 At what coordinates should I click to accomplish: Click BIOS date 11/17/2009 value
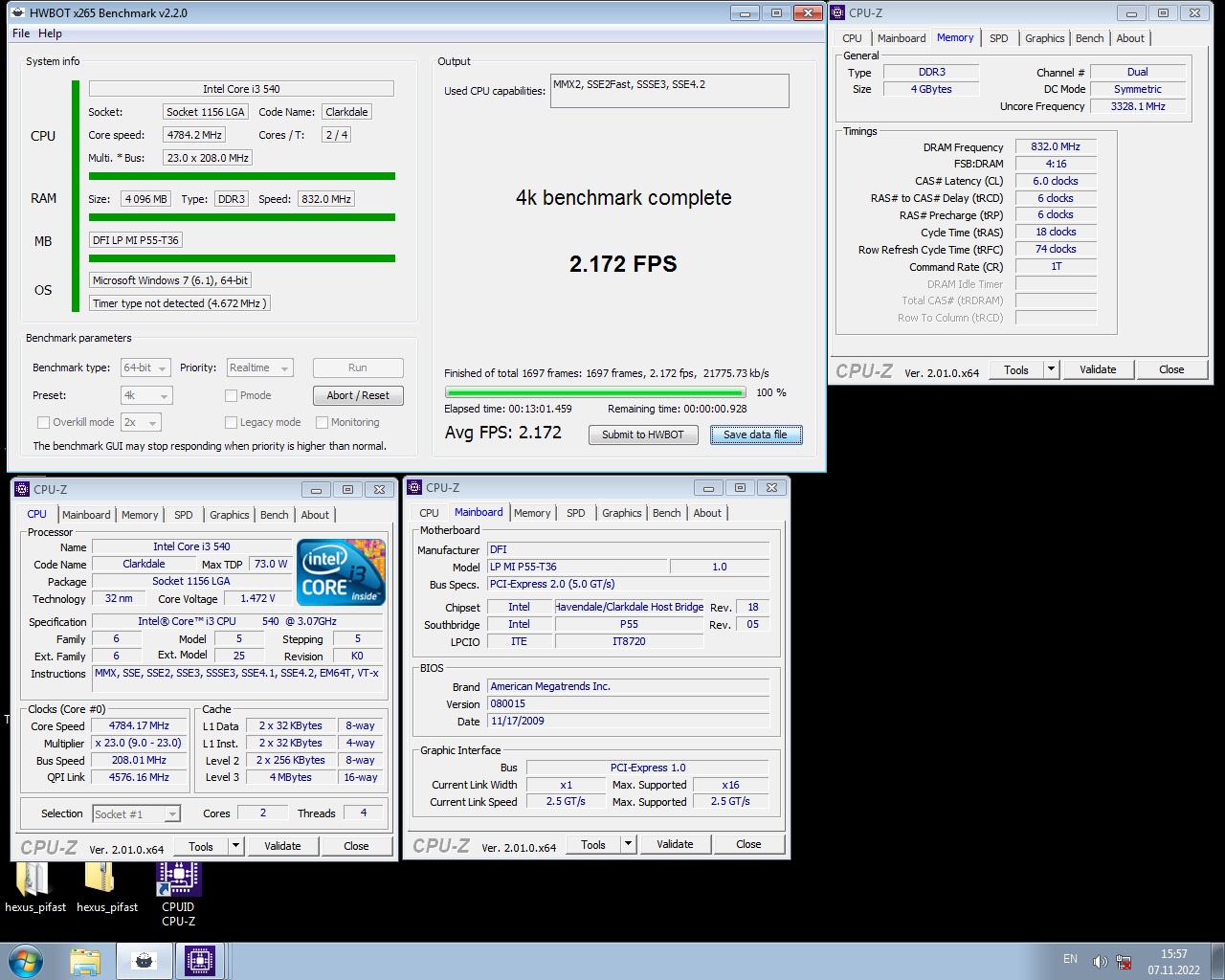pos(629,721)
